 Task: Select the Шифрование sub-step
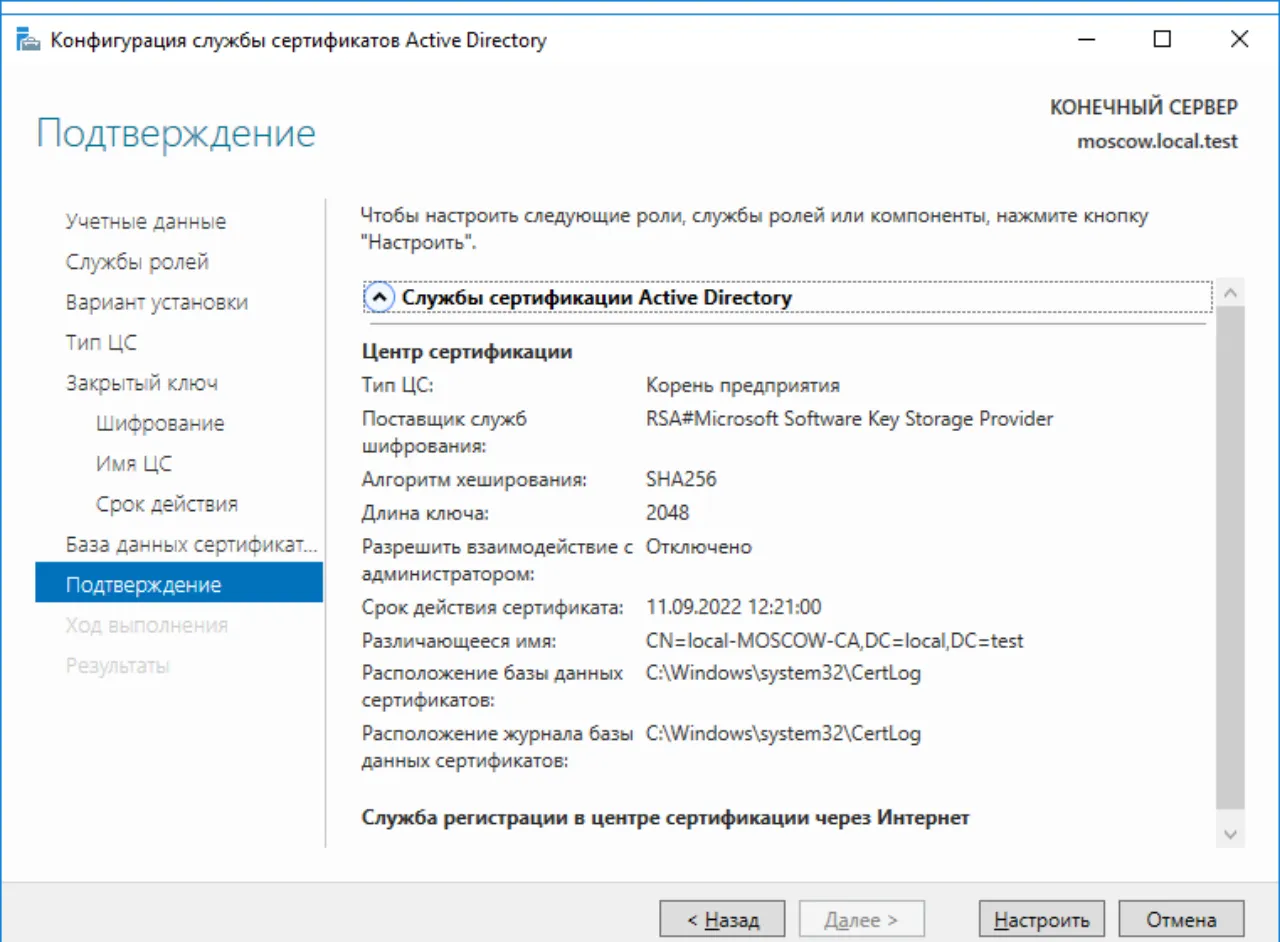160,423
